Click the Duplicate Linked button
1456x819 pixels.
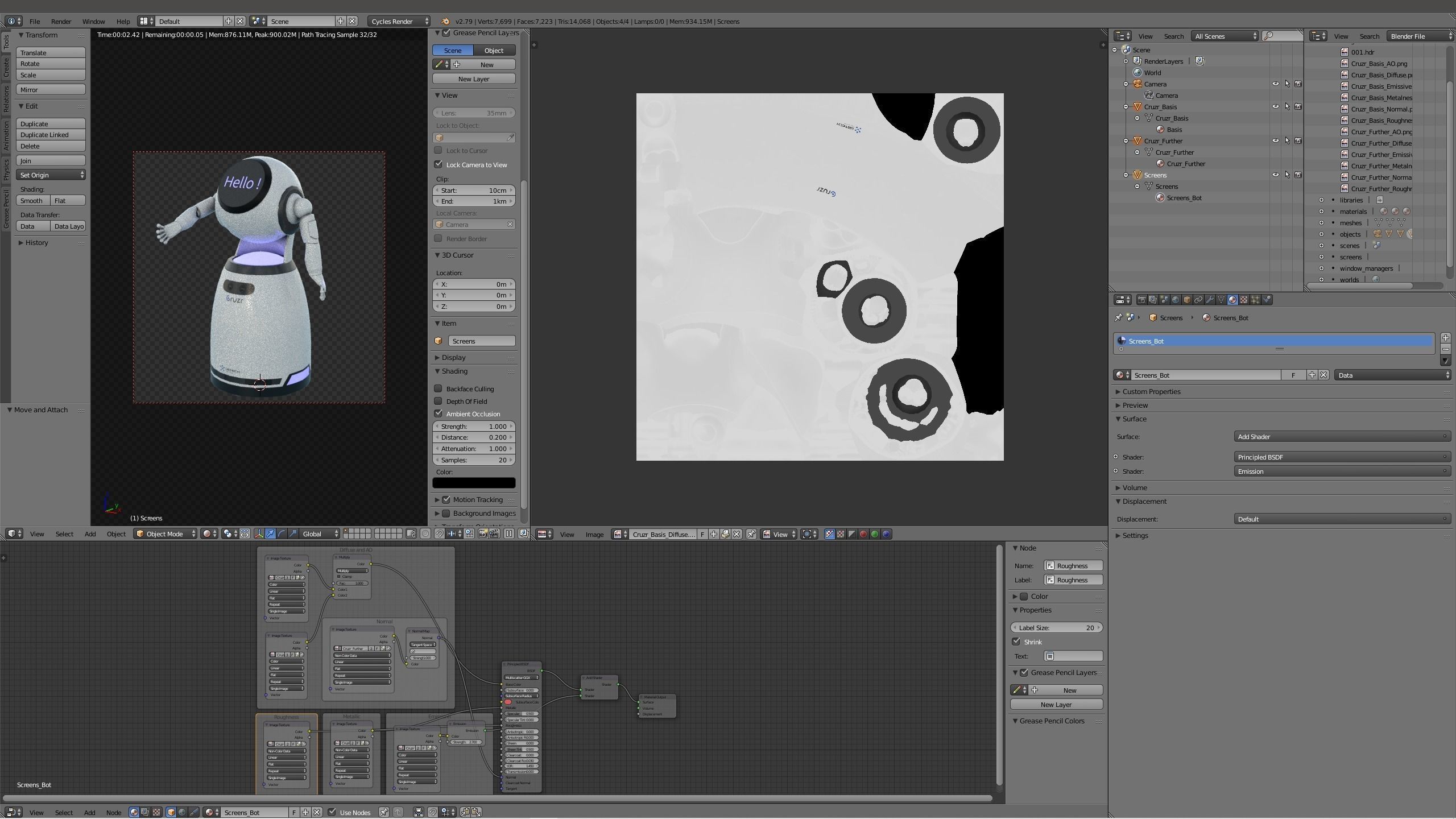[51, 135]
